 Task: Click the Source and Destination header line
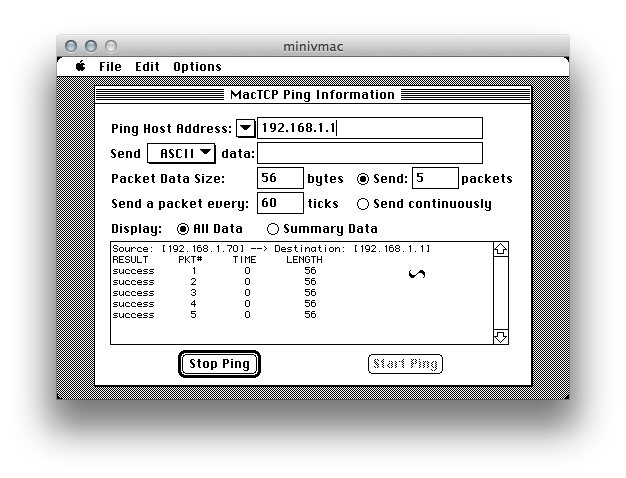pyautogui.click(x=271, y=249)
